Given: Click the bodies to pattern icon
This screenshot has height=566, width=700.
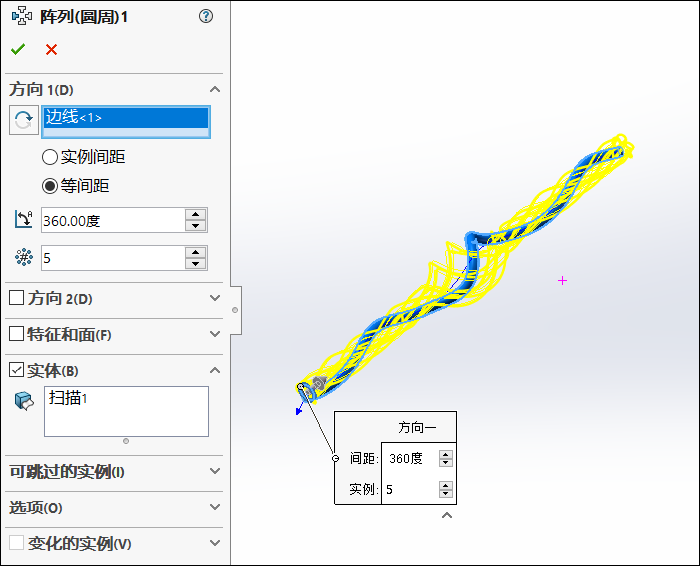Looking at the screenshot, I should click(24, 400).
